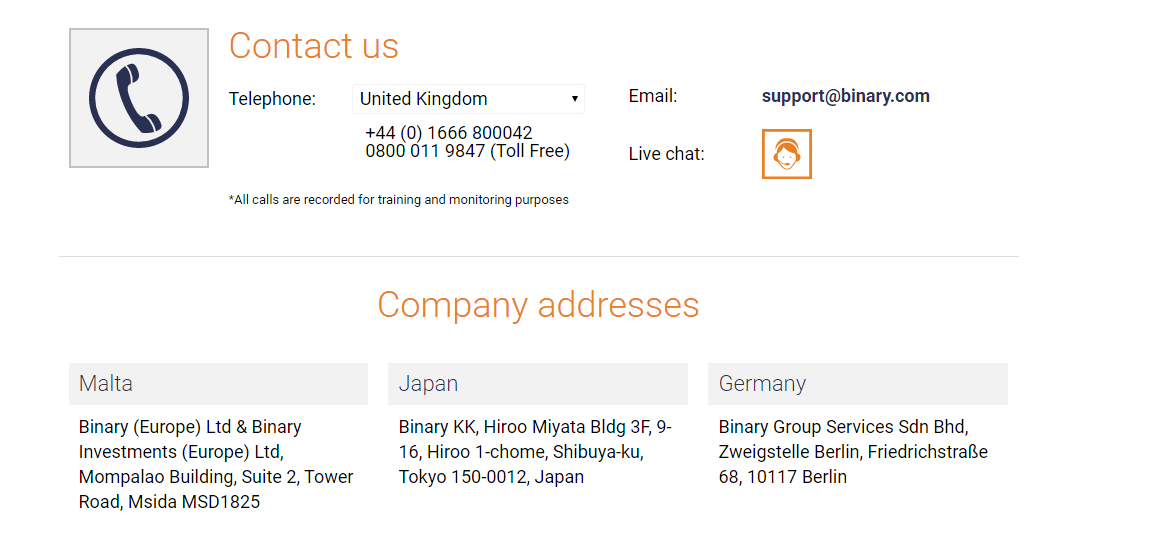
Task: Open the United Kingdom country dropdown
Action: pyautogui.click(x=468, y=99)
